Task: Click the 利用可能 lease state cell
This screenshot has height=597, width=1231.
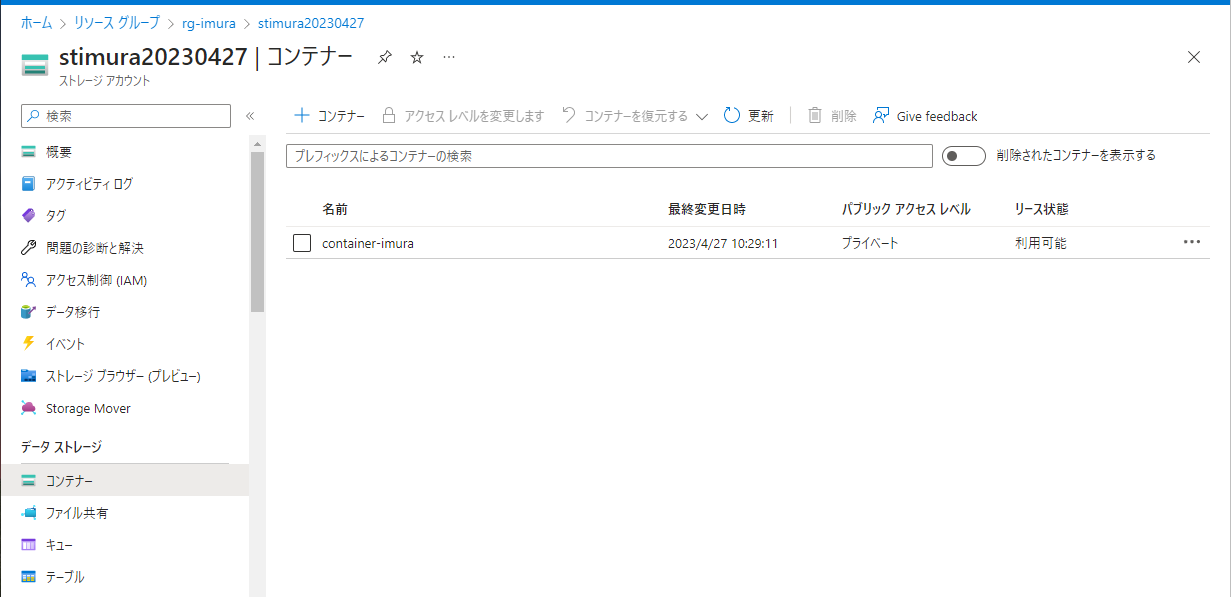Action: [1040, 243]
